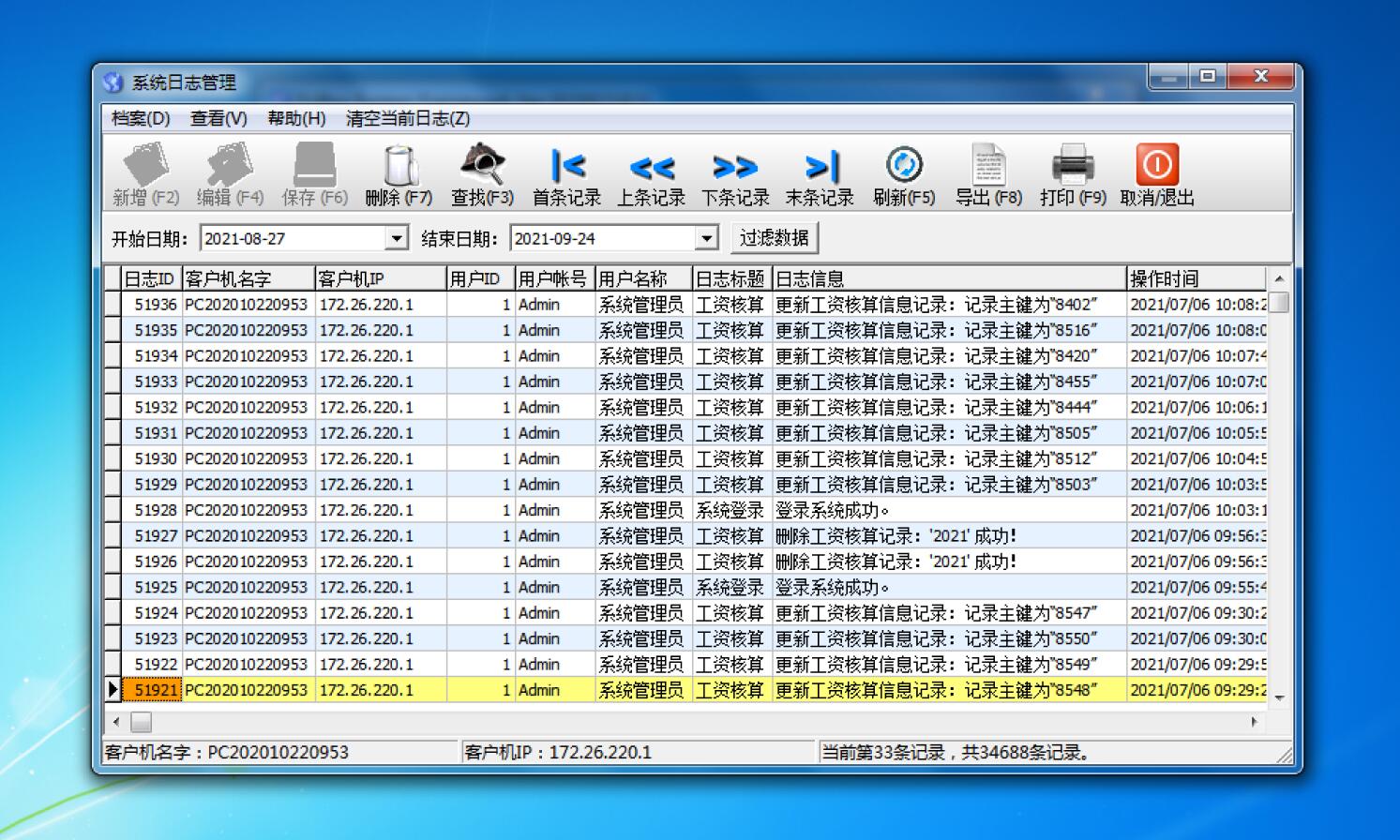This screenshot has width=1400, height=840.
Task: Click the 保存 (F6) save icon
Action: (x=314, y=165)
